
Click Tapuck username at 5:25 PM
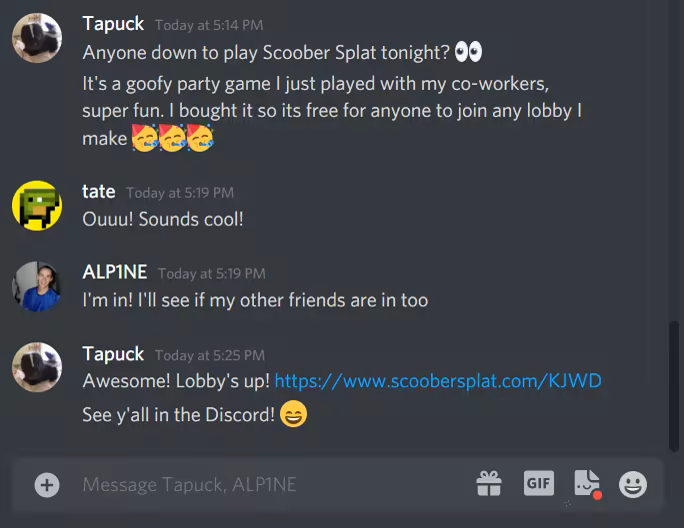113,354
